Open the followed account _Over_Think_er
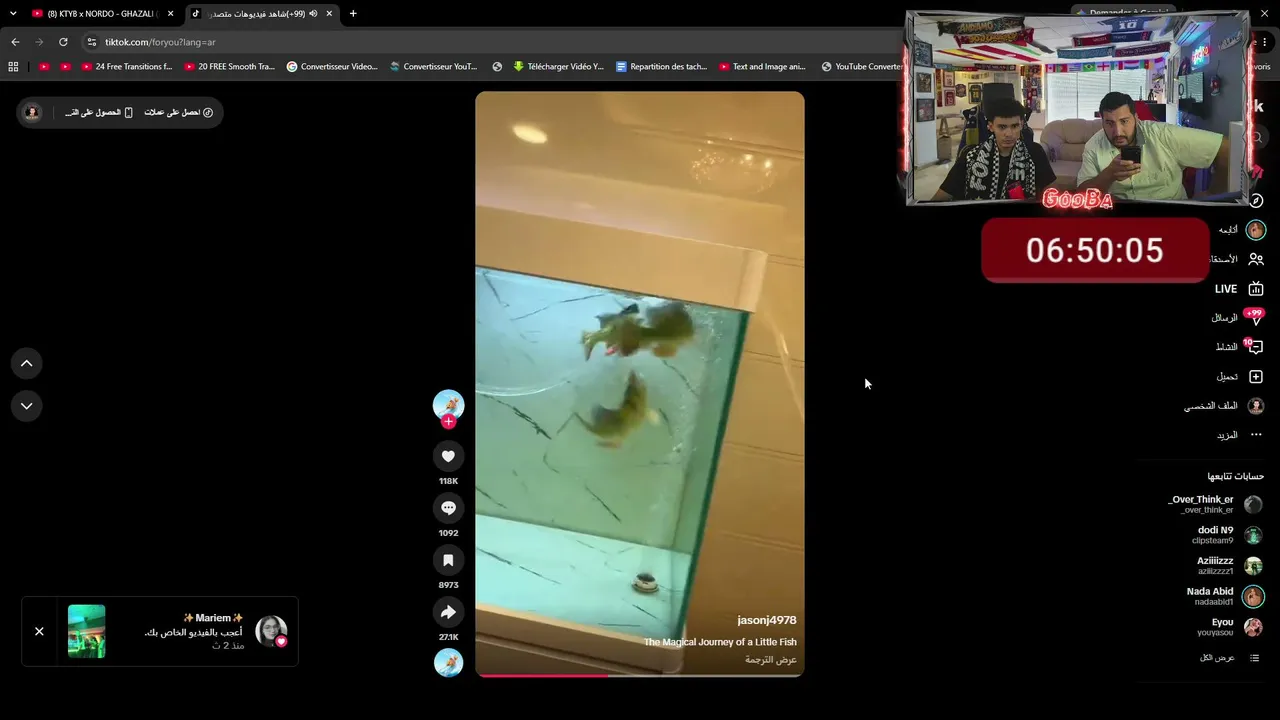The width and height of the screenshot is (1280, 720). [1214, 504]
